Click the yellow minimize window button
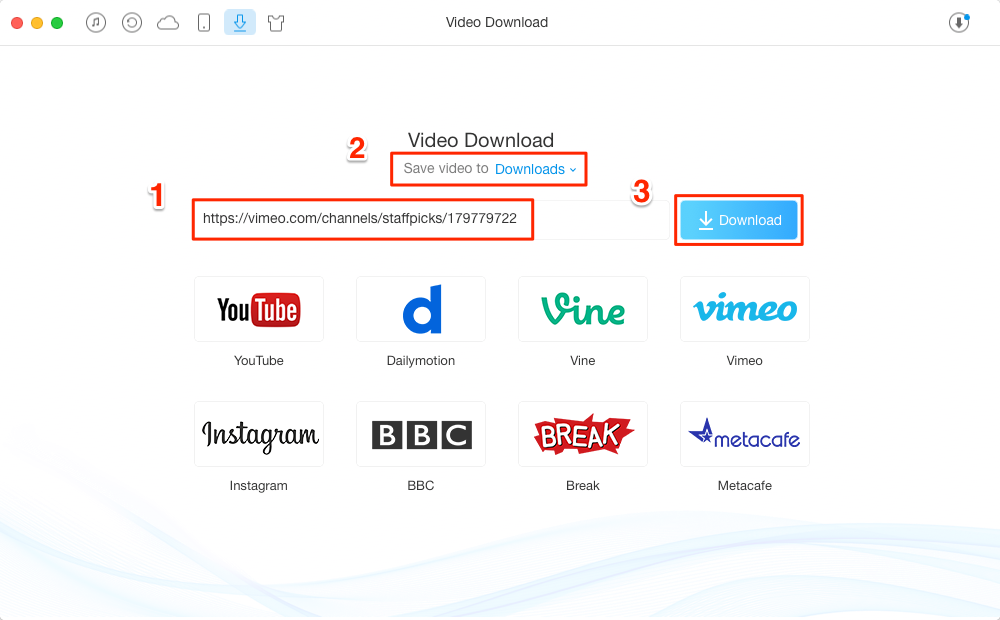Image resolution: width=1000 pixels, height=620 pixels. point(37,23)
